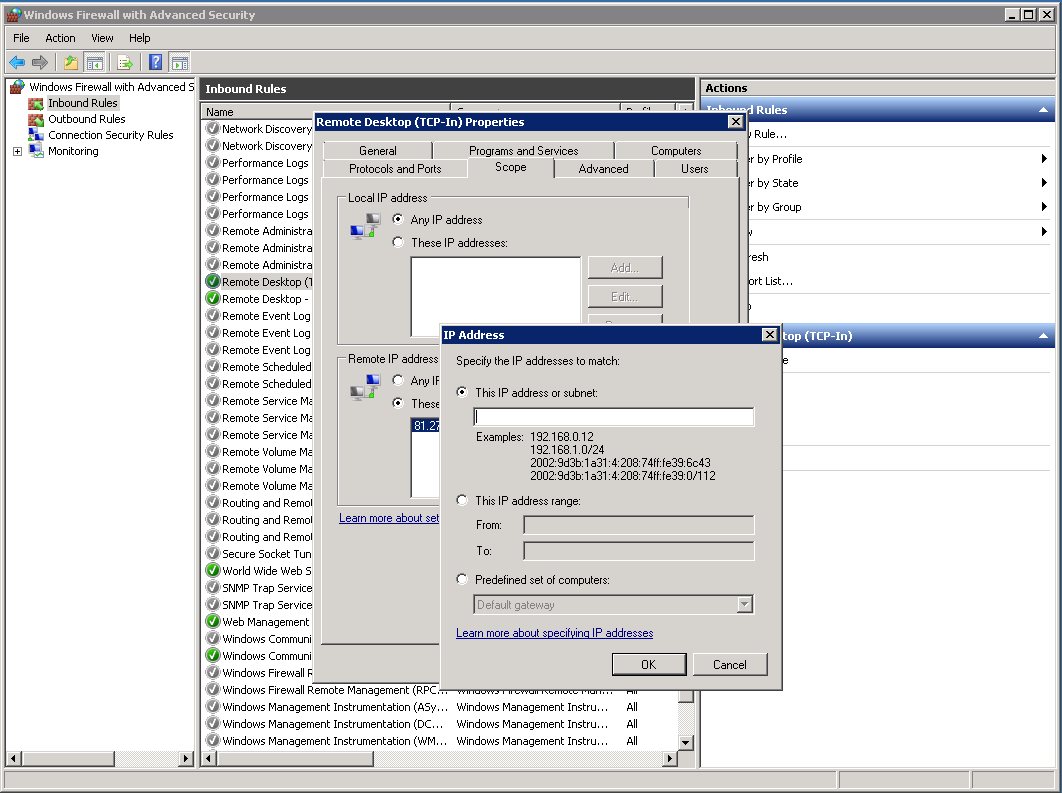This screenshot has height=793, width=1062.
Task: Click the console tree horizontal scrollbar thumb
Action: (67, 758)
